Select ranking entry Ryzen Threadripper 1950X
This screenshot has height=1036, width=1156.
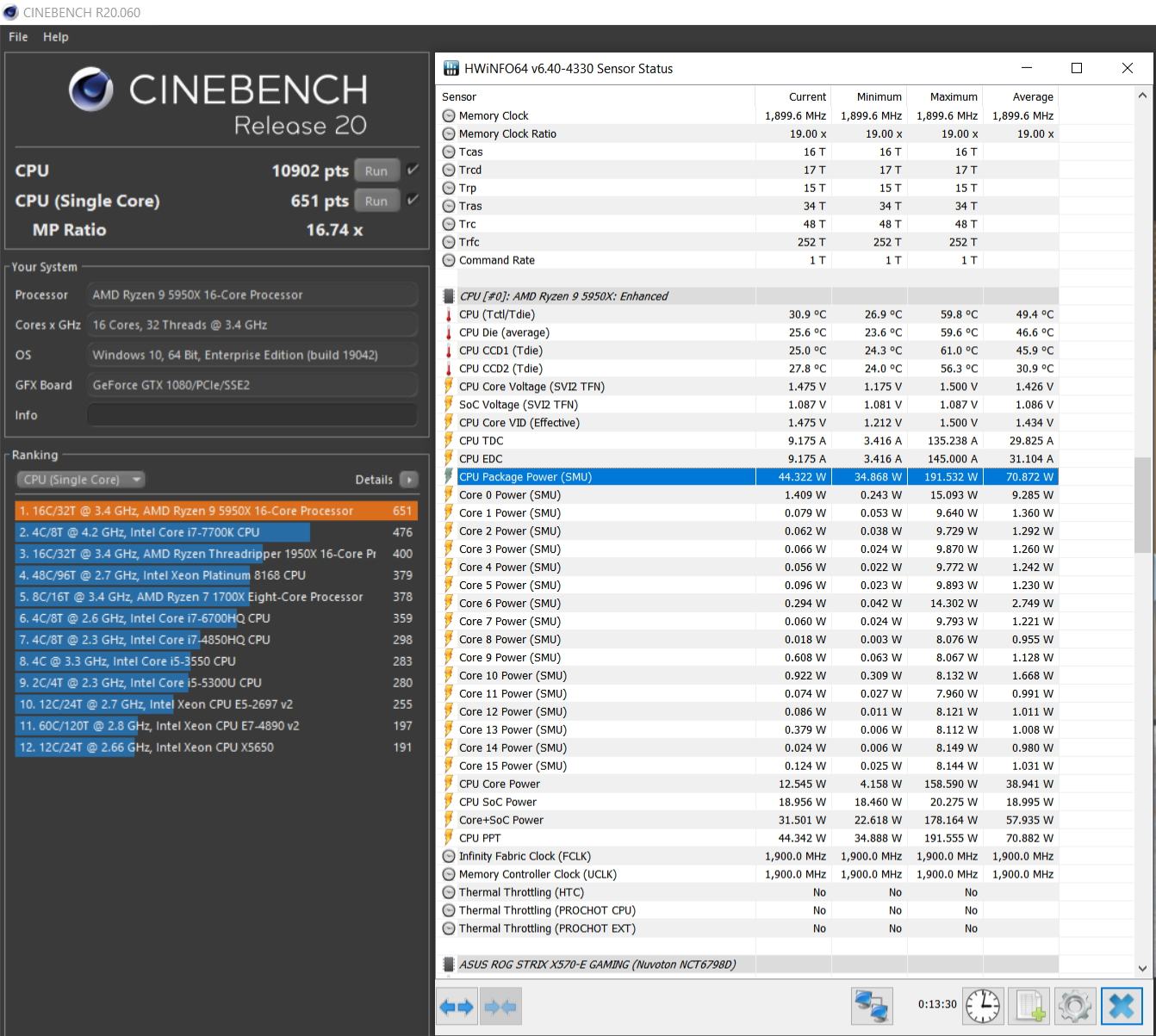[x=216, y=554]
